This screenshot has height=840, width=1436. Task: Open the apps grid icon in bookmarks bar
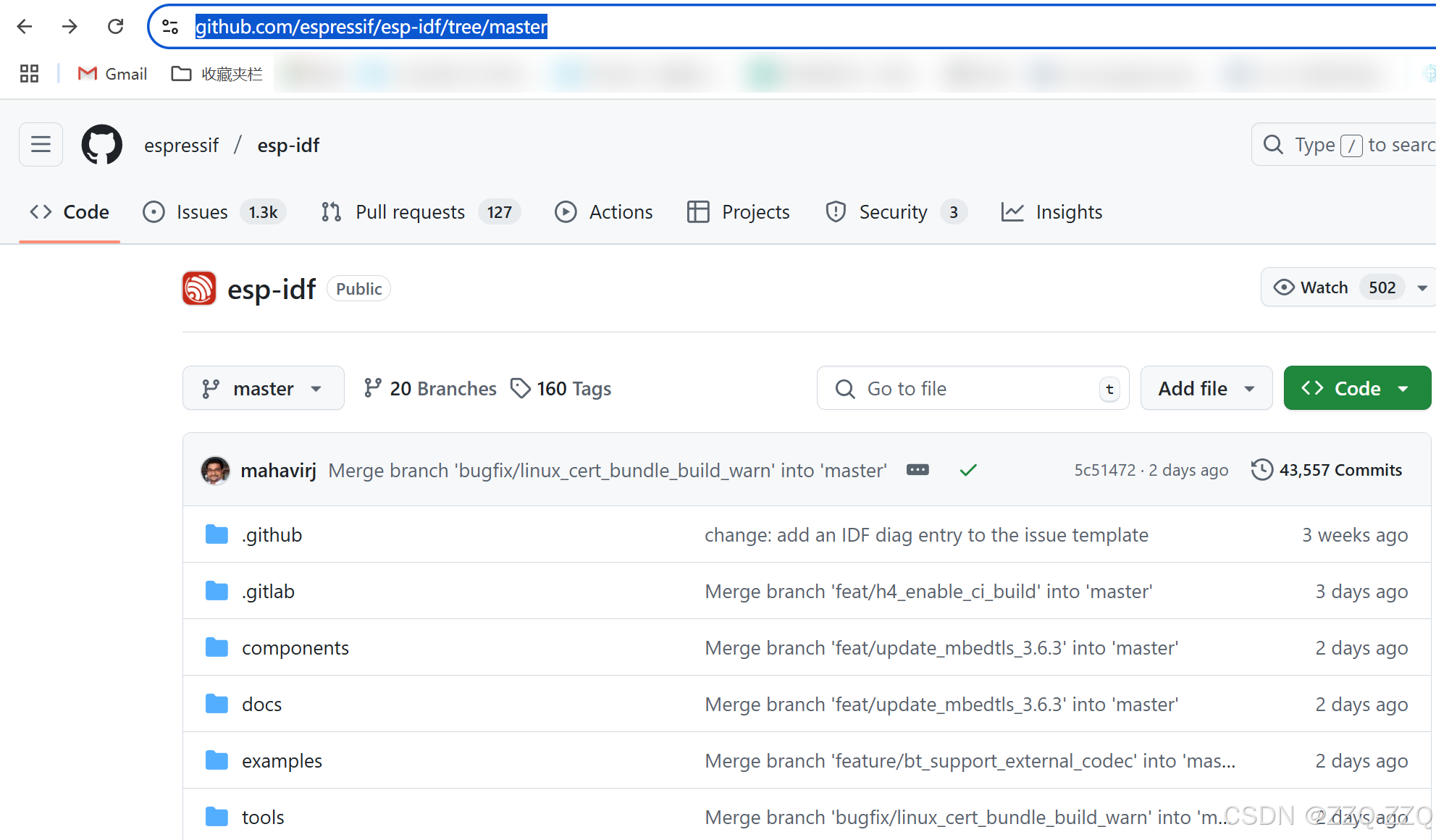click(29, 73)
